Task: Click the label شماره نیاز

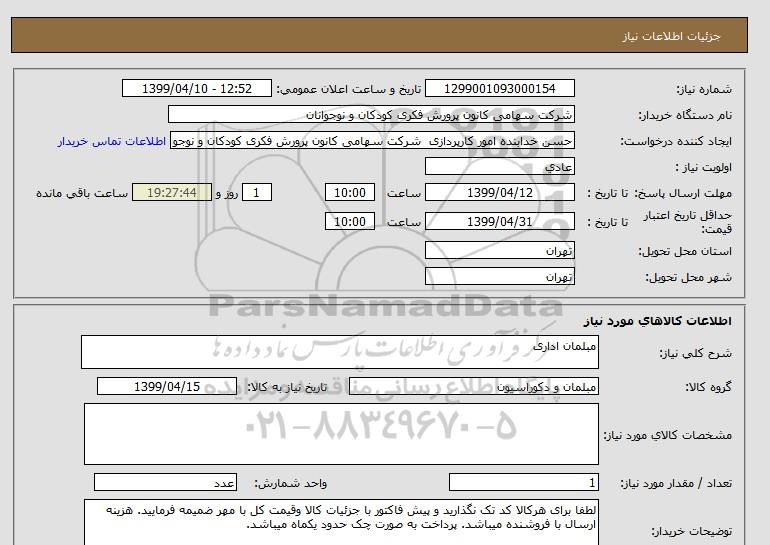Action: click(704, 89)
